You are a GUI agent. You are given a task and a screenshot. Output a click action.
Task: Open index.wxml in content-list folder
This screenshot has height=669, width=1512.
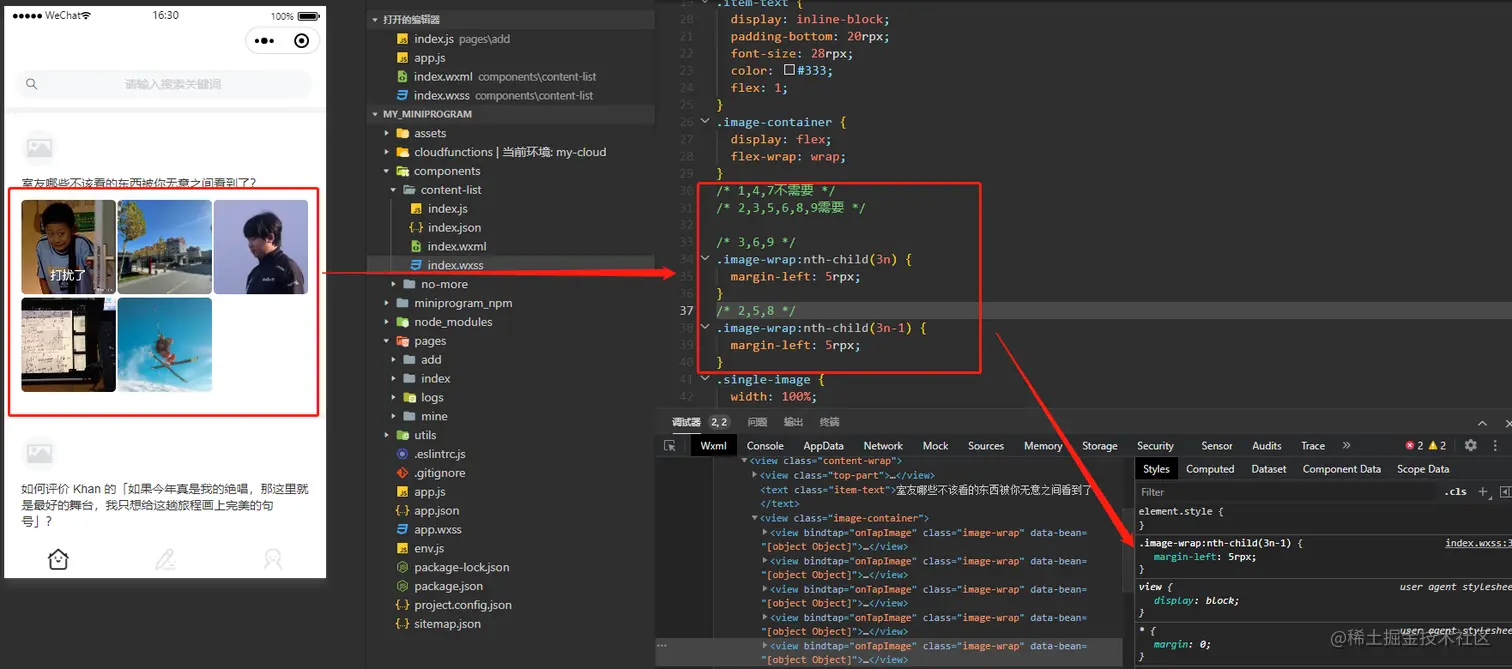[457, 247]
